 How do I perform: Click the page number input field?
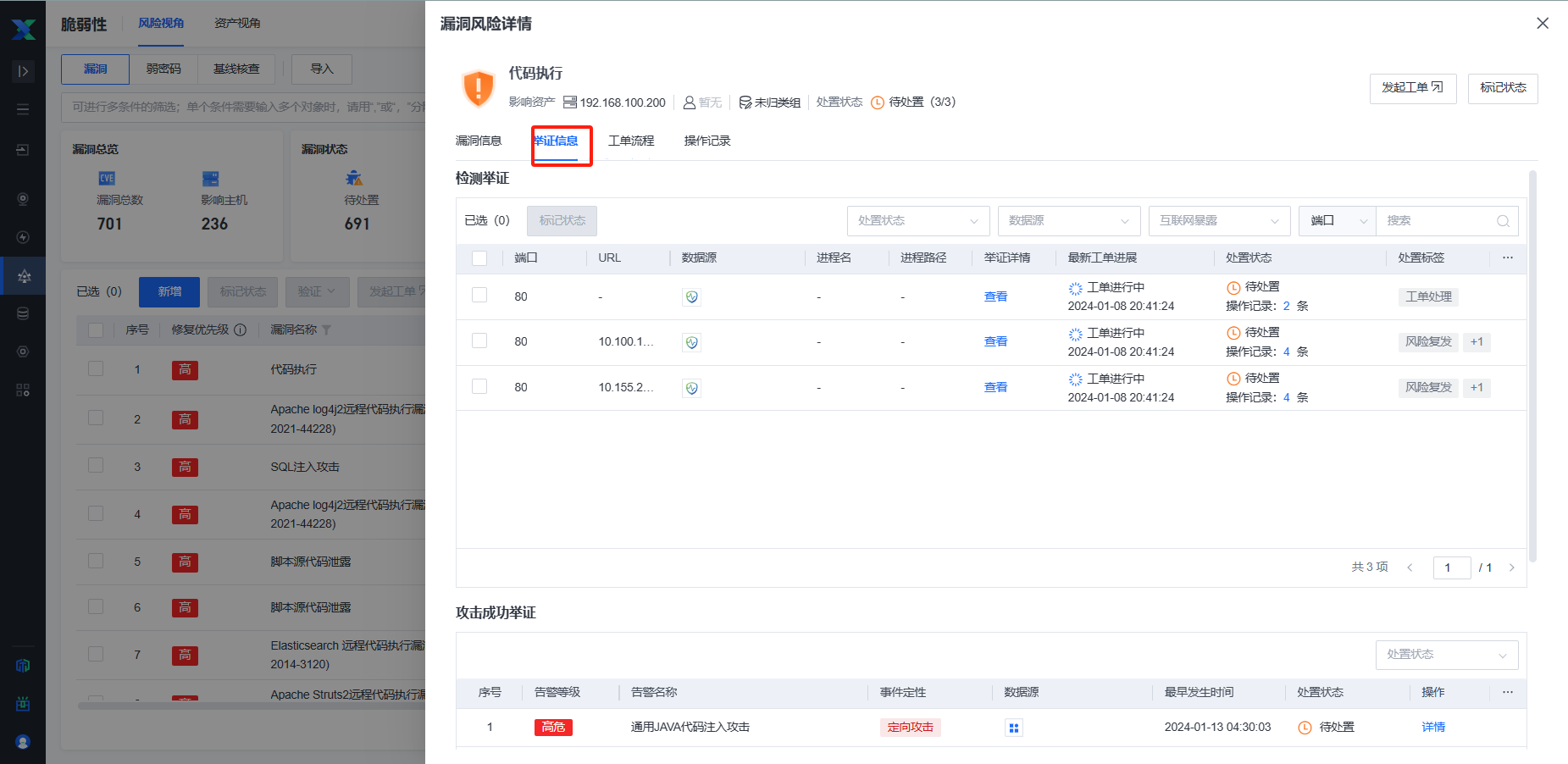tap(1450, 567)
